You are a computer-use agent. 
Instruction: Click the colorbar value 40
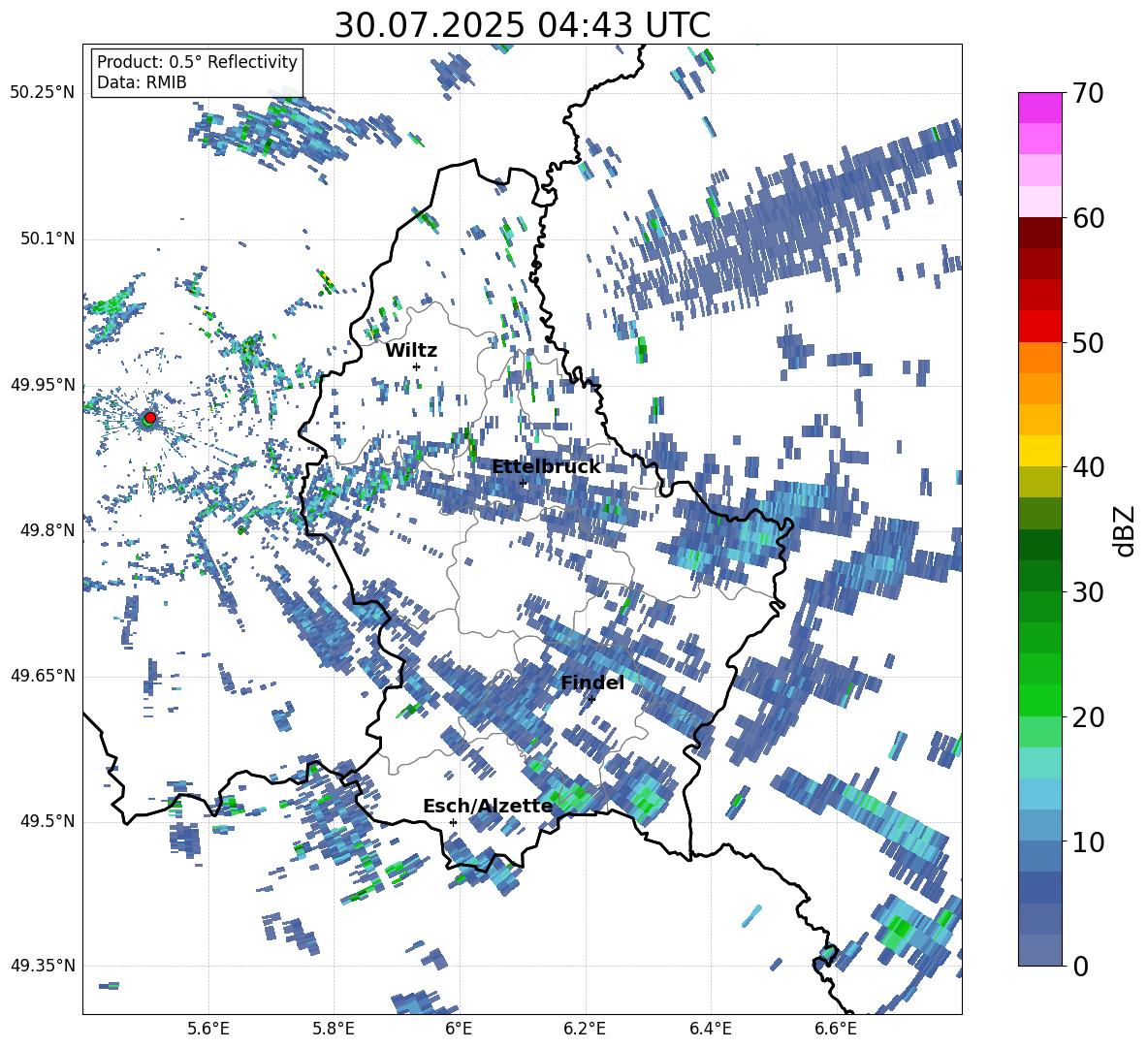pyautogui.click(x=1089, y=467)
